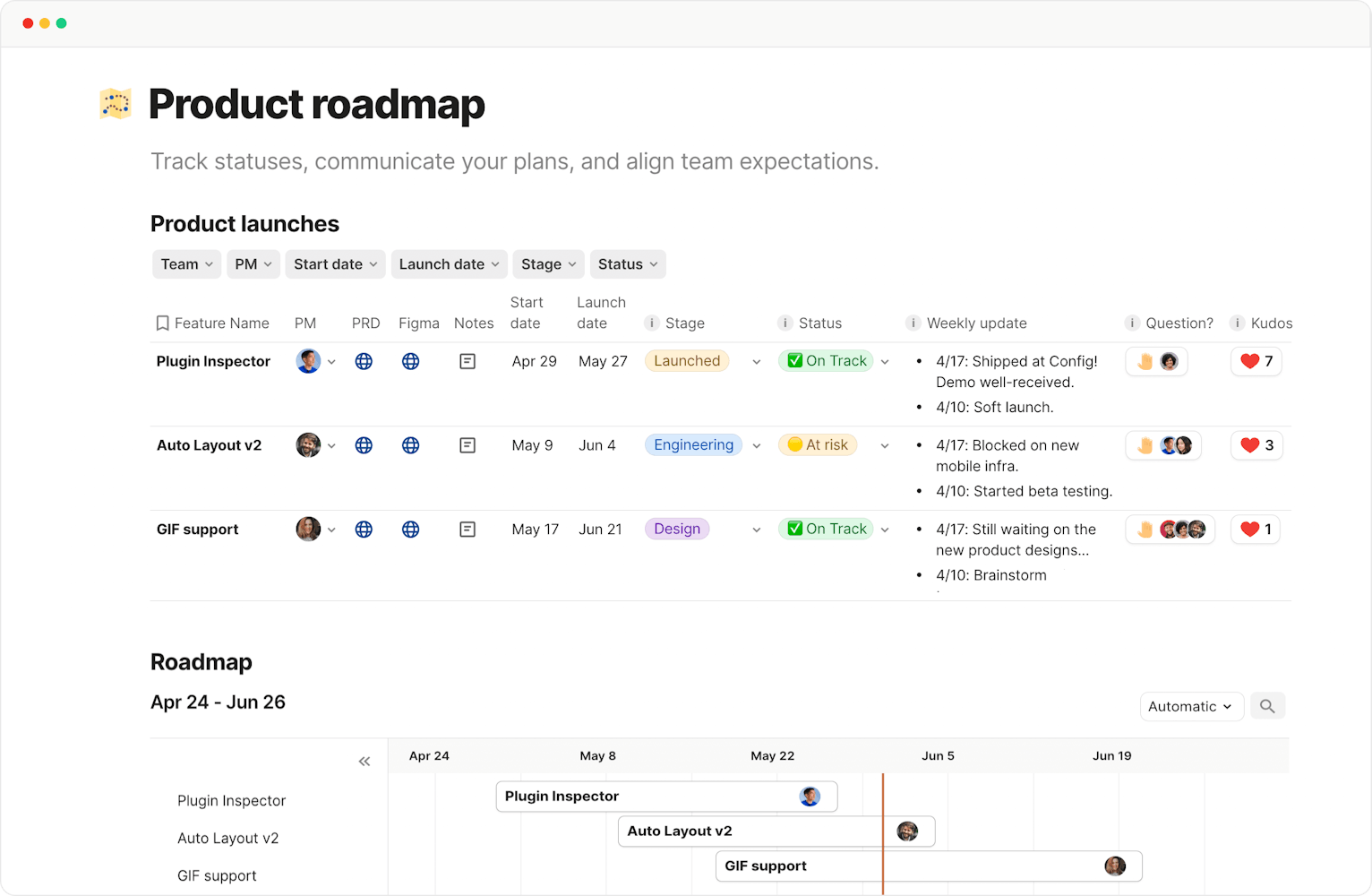
Task: Collapse the roadmap sidebar with double chevron
Action: pos(364,762)
